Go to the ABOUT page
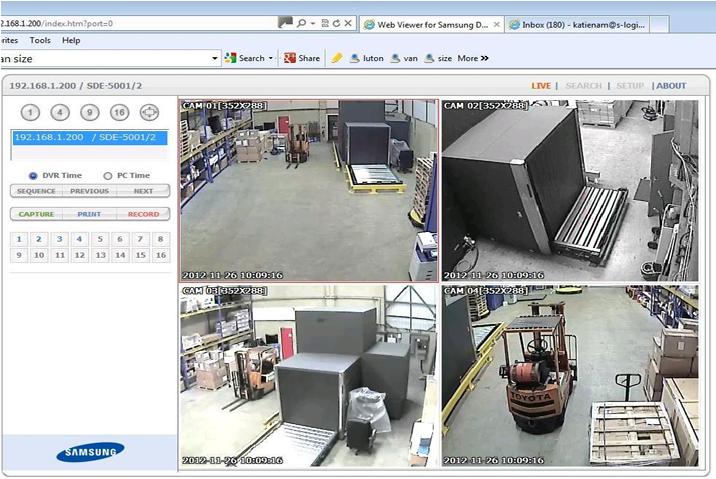716x479 pixels. pos(671,86)
